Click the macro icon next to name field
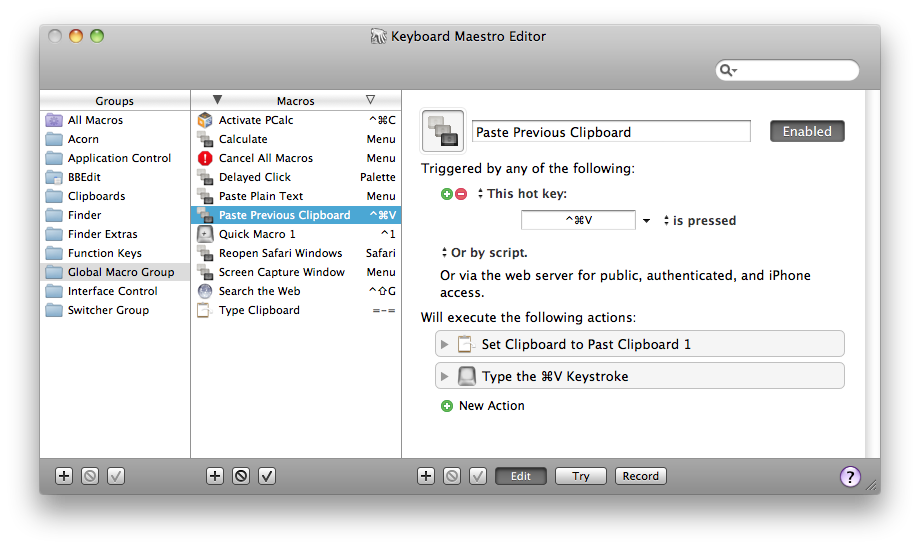 443,130
